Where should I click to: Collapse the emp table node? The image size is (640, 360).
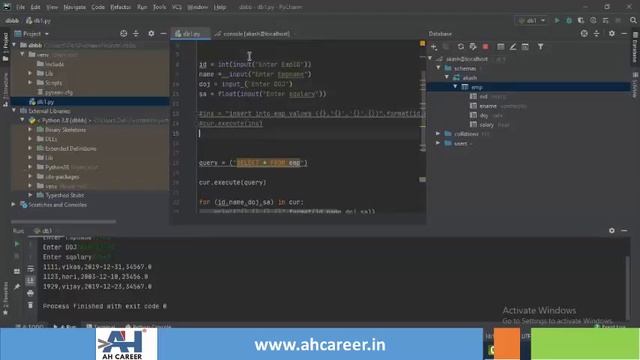point(455,87)
